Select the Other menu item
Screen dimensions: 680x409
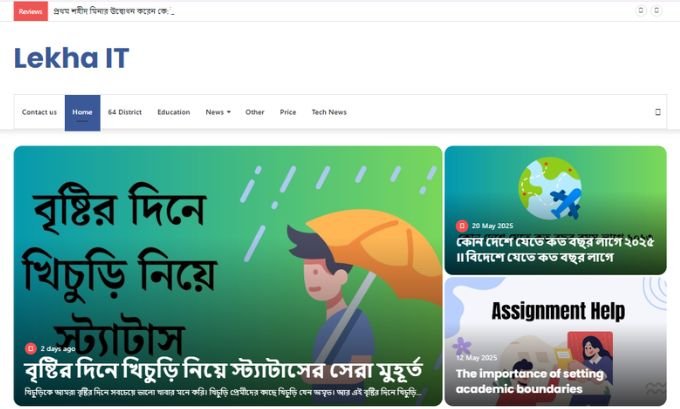click(255, 112)
